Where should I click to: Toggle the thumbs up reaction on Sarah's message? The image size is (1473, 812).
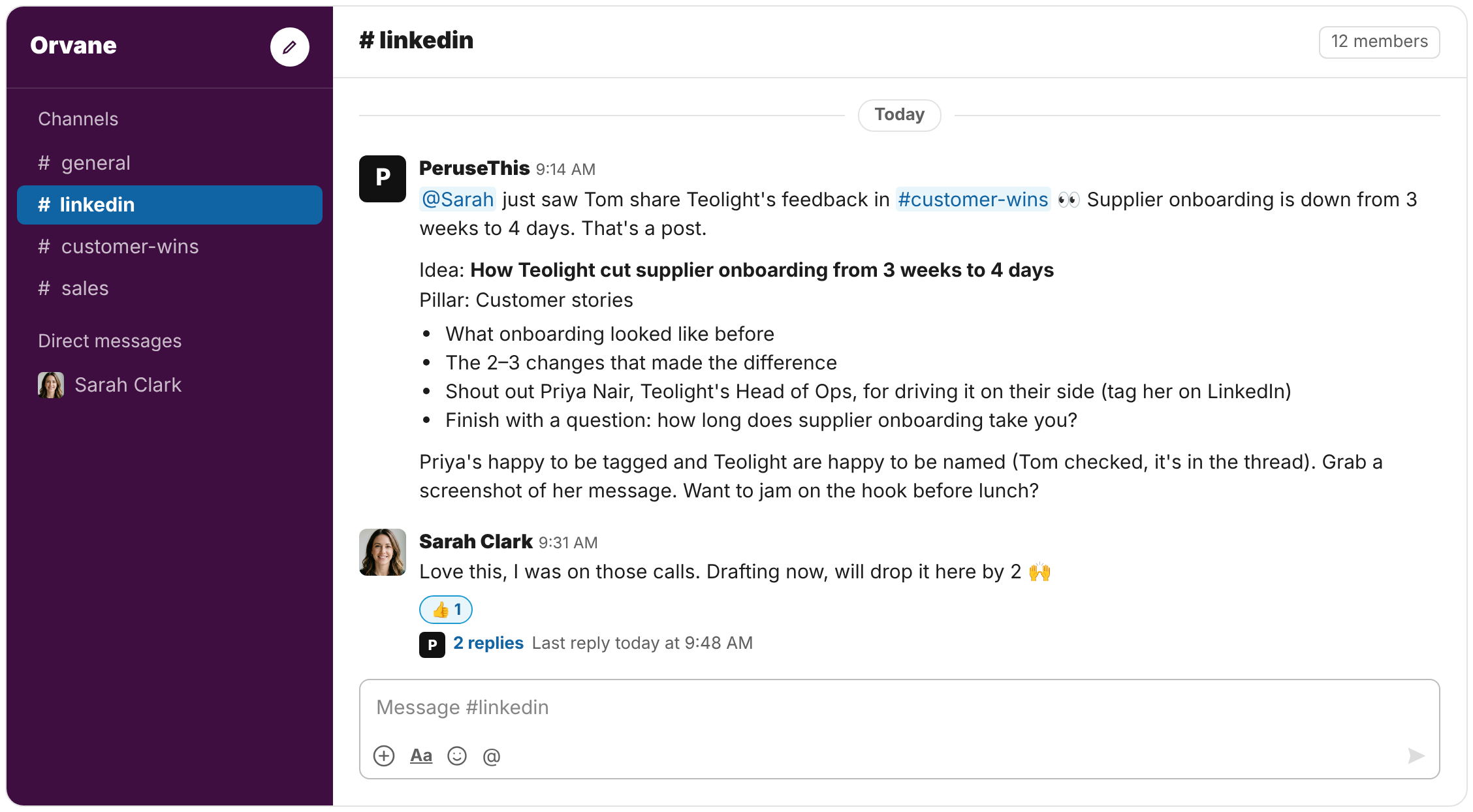click(x=446, y=610)
